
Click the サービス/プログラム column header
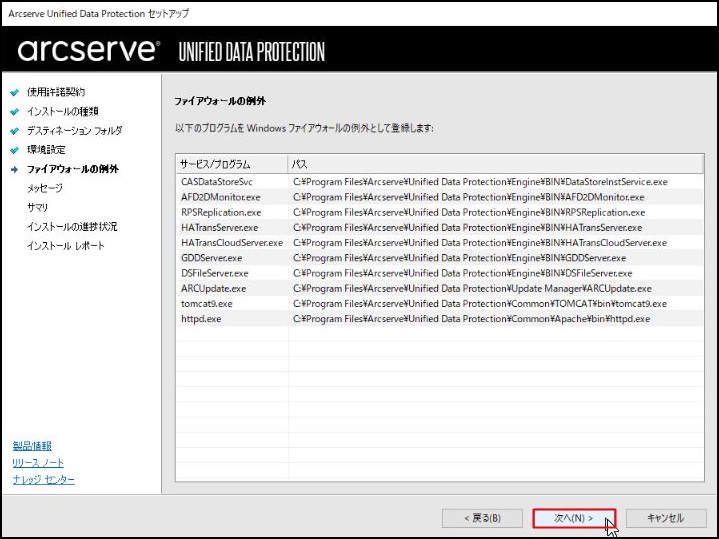click(x=232, y=164)
